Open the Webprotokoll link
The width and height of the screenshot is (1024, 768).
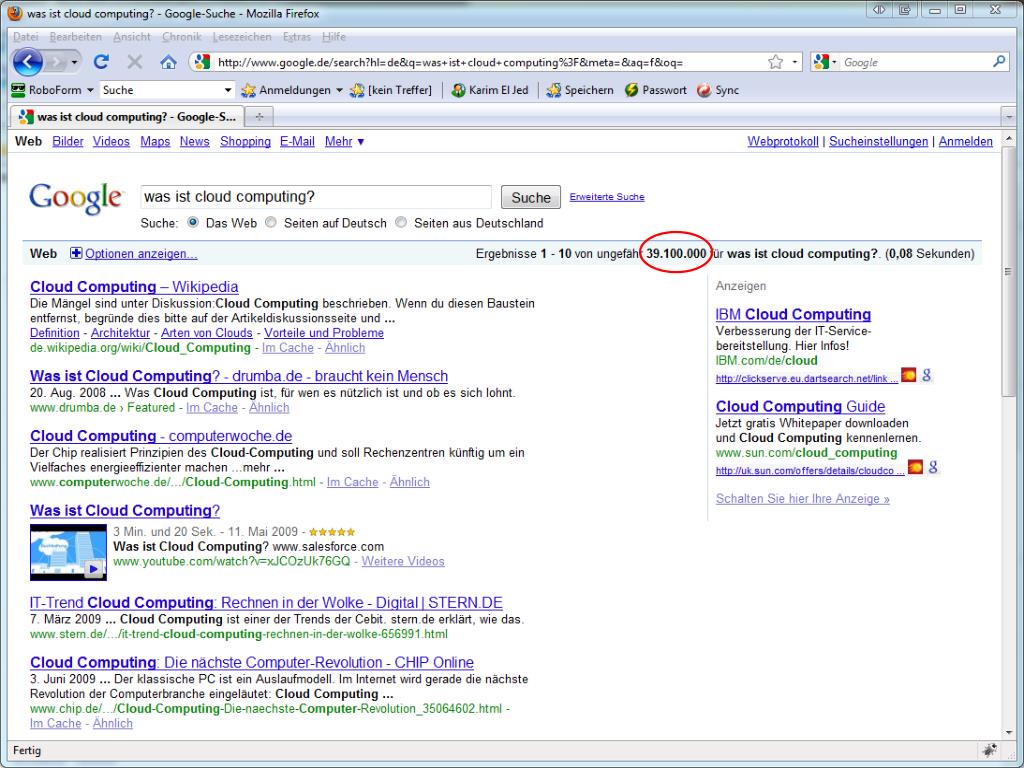pyautogui.click(x=782, y=141)
